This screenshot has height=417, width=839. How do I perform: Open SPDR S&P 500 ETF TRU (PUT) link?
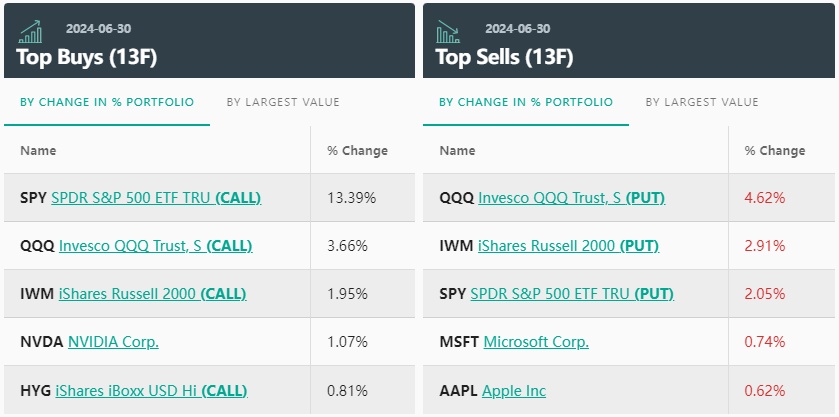[571, 294]
